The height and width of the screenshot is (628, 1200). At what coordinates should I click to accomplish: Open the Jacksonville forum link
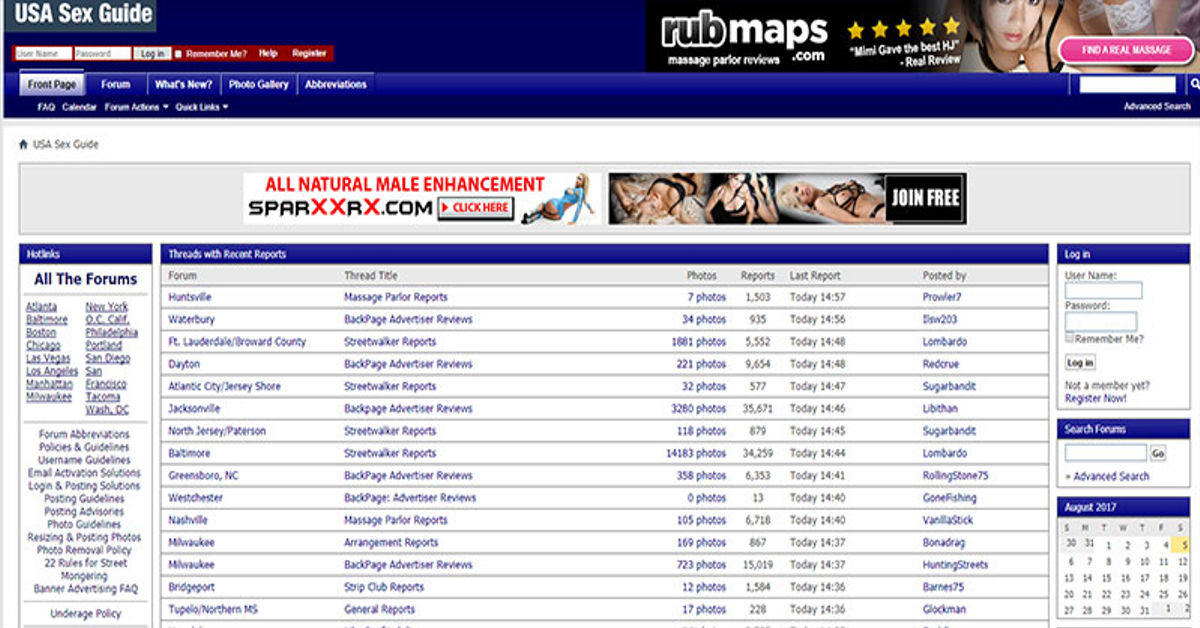[x=194, y=409]
